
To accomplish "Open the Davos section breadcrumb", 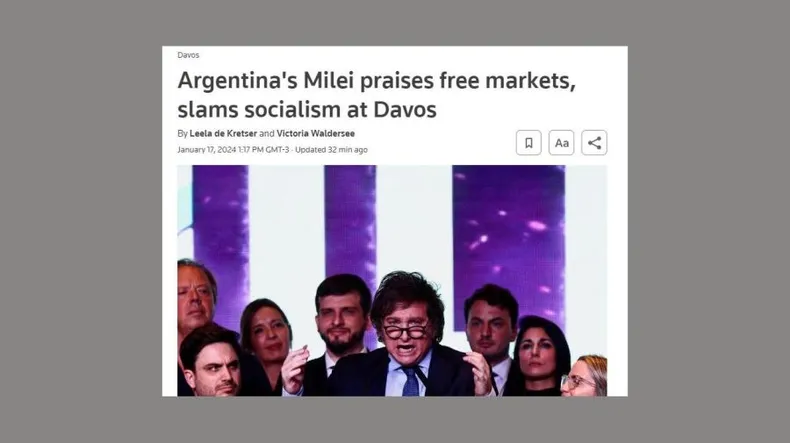I will 188,55.
